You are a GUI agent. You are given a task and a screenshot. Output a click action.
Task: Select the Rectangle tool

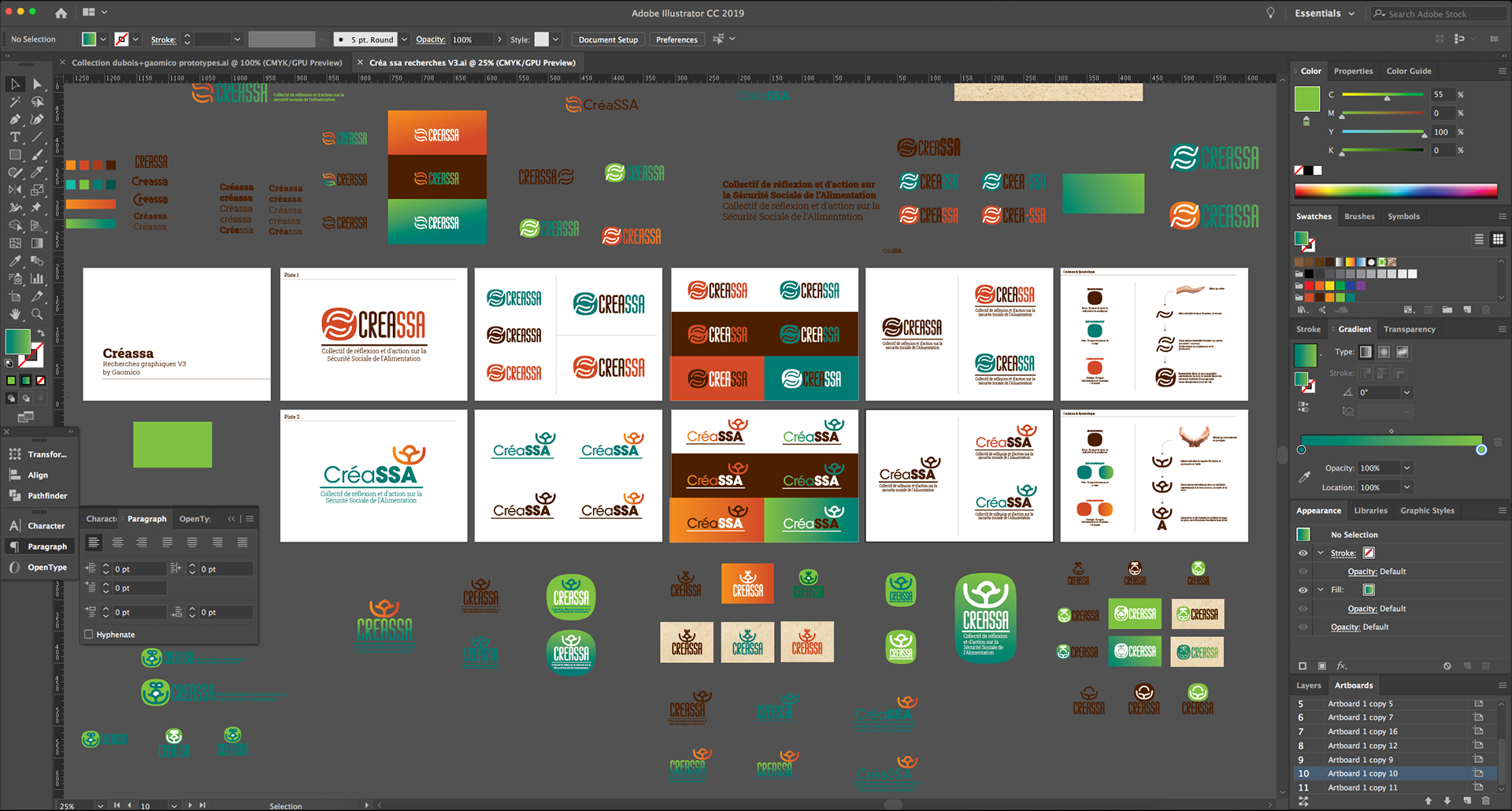tap(15, 155)
